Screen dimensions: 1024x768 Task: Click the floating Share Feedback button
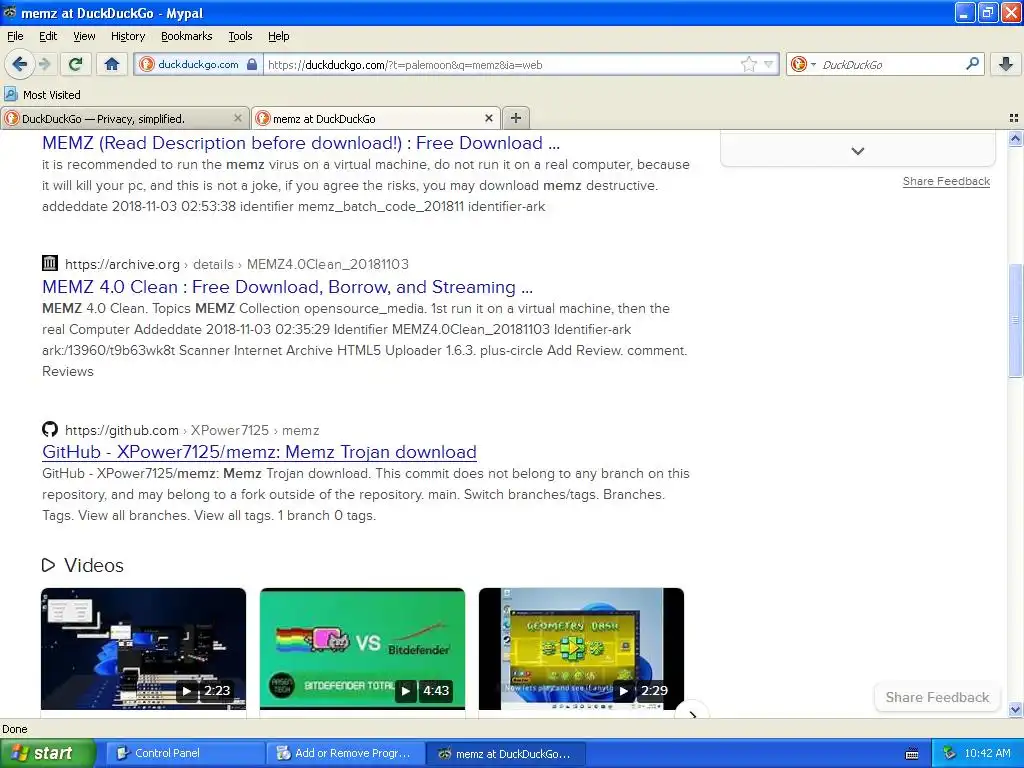coord(937,697)
